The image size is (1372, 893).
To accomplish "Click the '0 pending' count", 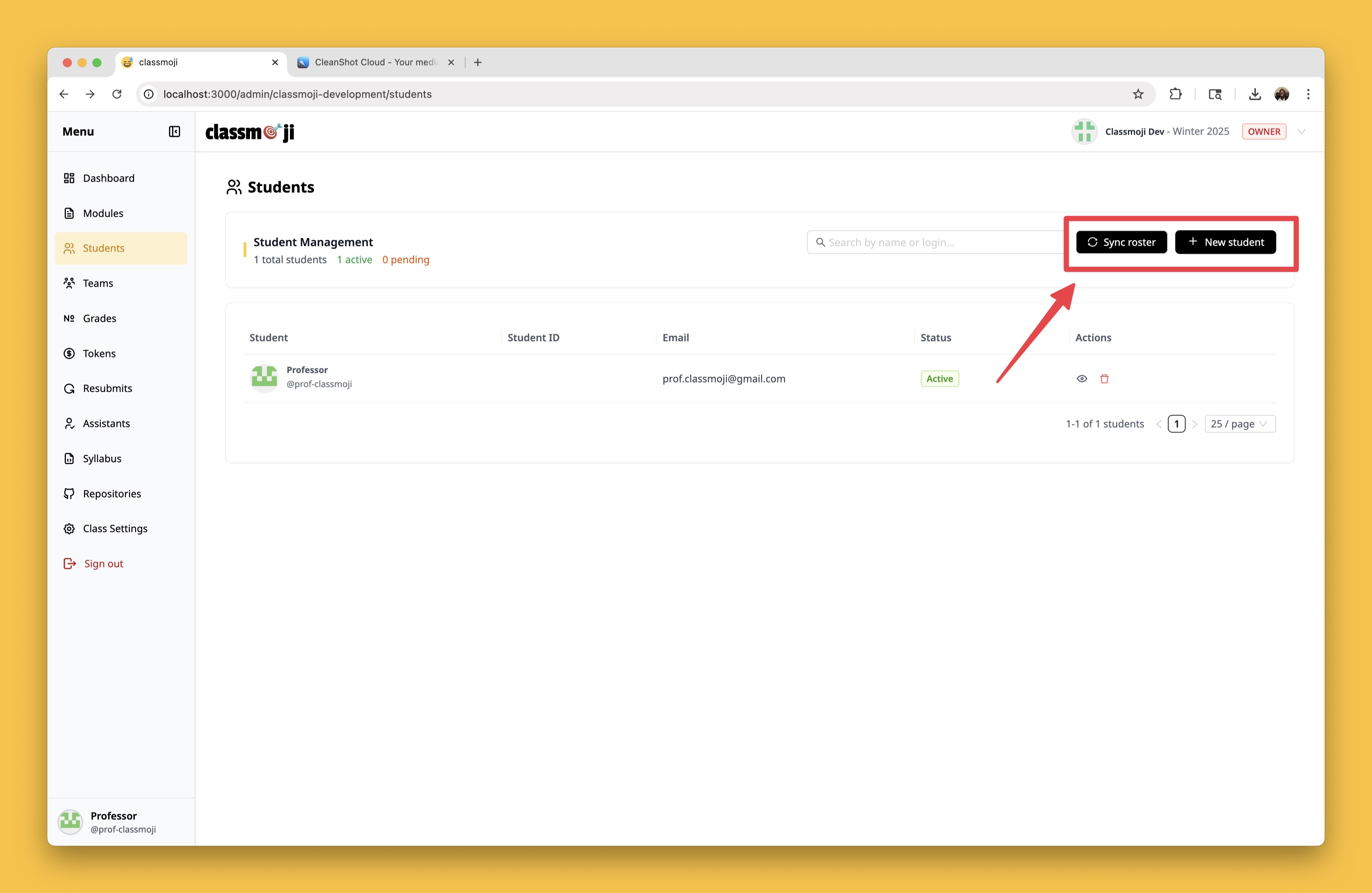I will [x=406, y=259].
